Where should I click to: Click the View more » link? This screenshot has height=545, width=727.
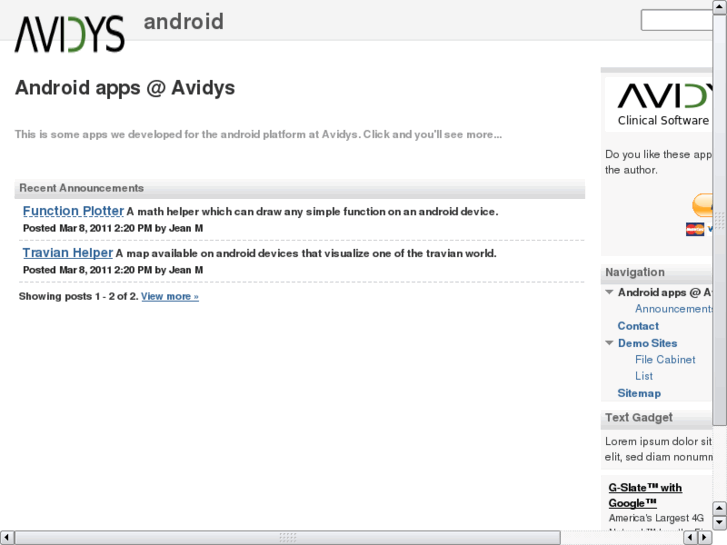(170, 296)
